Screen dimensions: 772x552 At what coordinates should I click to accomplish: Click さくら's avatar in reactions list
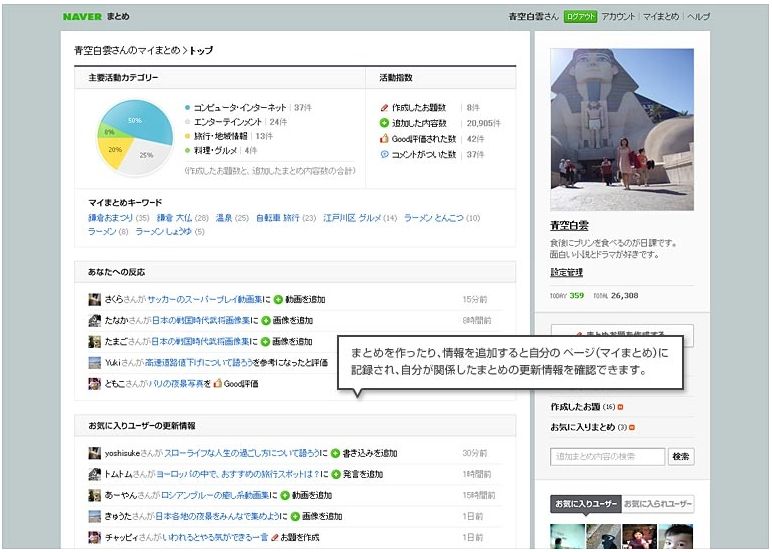[95, 299]
